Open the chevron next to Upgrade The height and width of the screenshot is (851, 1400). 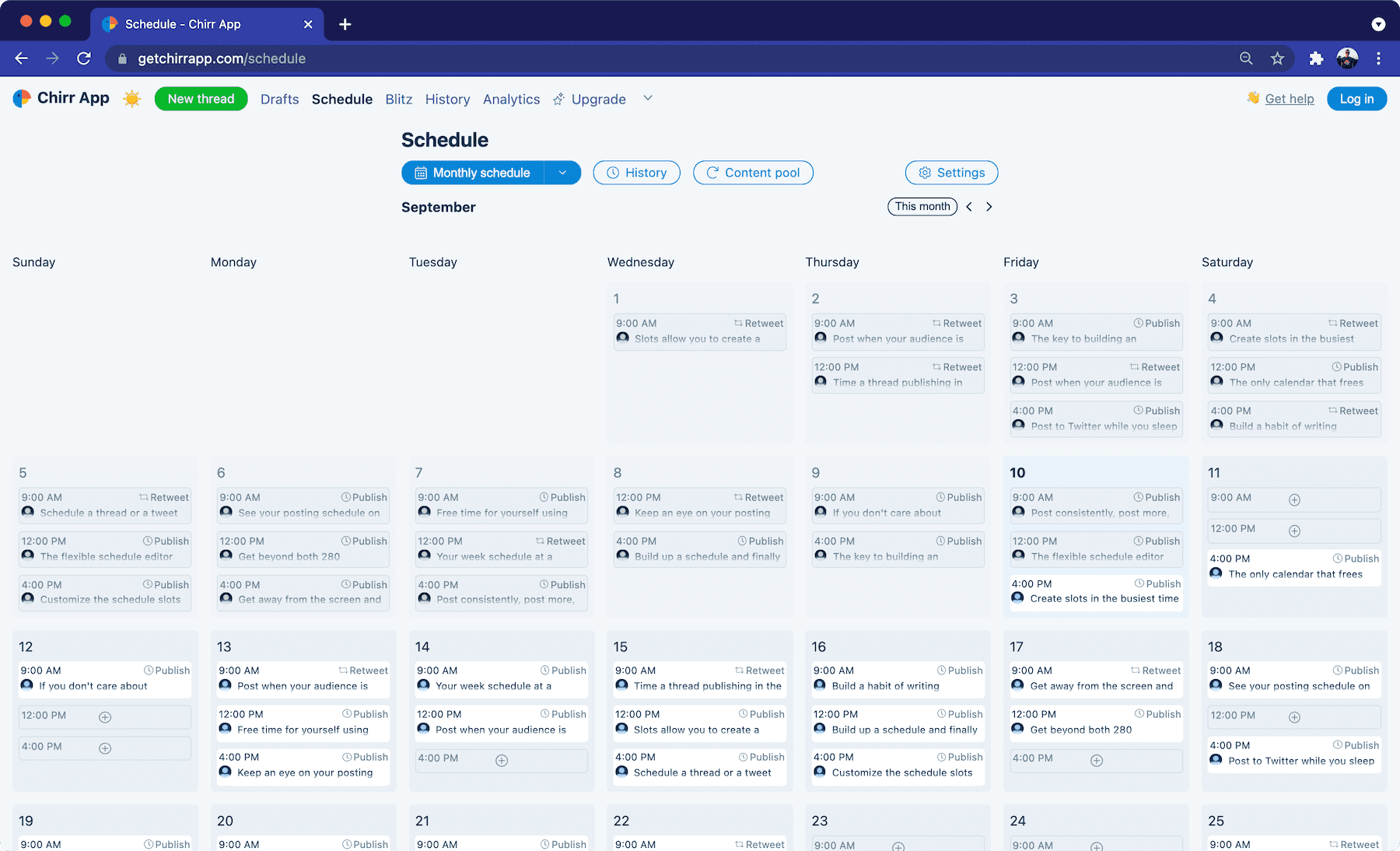[x=648, y=98]
